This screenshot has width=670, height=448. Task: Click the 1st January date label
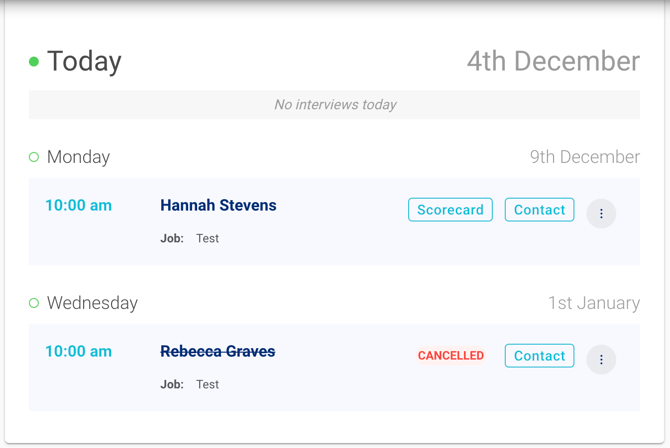pyautogui.click(x=594, y=303)
